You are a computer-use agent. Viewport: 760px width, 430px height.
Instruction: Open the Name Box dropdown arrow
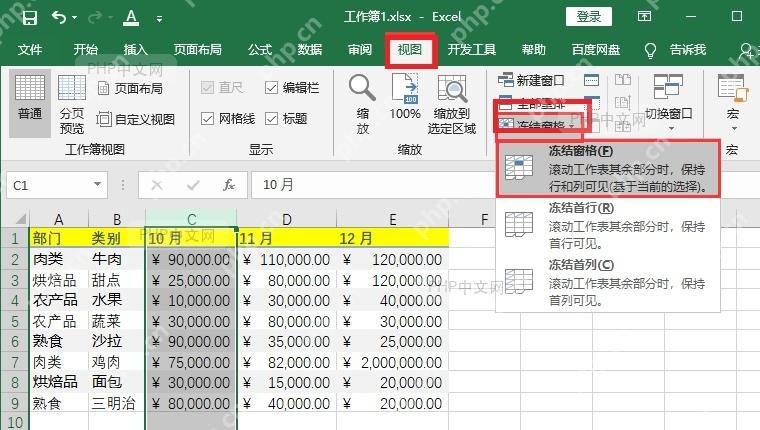pyautogui.click(x=97, y=185)
